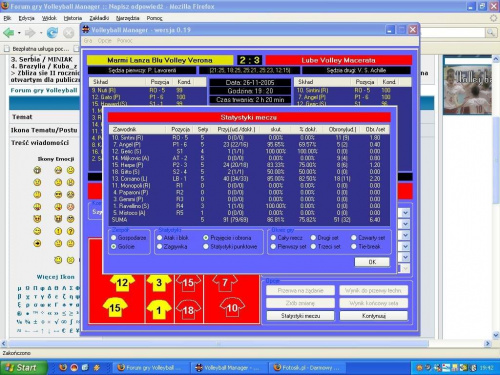
Task: Select the Zagrywka statistics option
Action: (159, 246)
